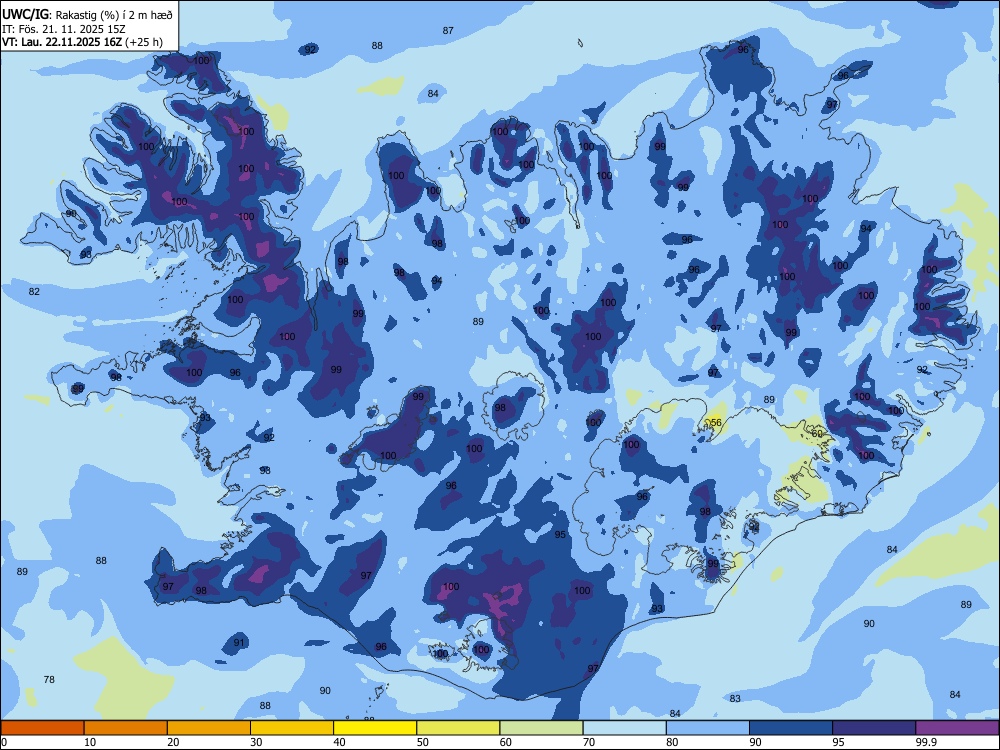Click the legend scale label '0'
Viewport: 1000px width, 750px height.
4,742
